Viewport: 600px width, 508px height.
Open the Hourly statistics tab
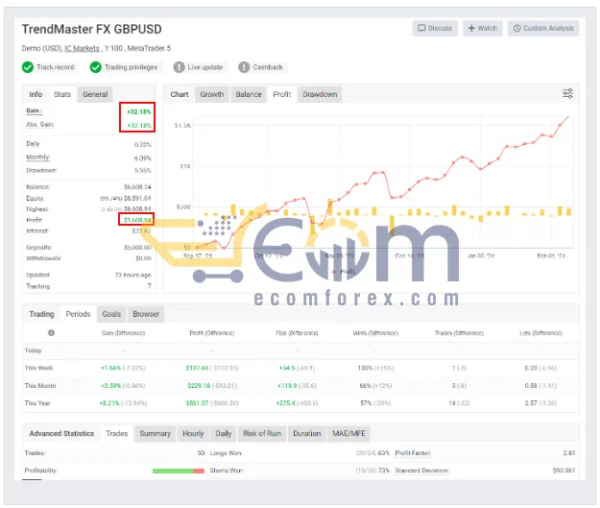[x=193, y=433]
